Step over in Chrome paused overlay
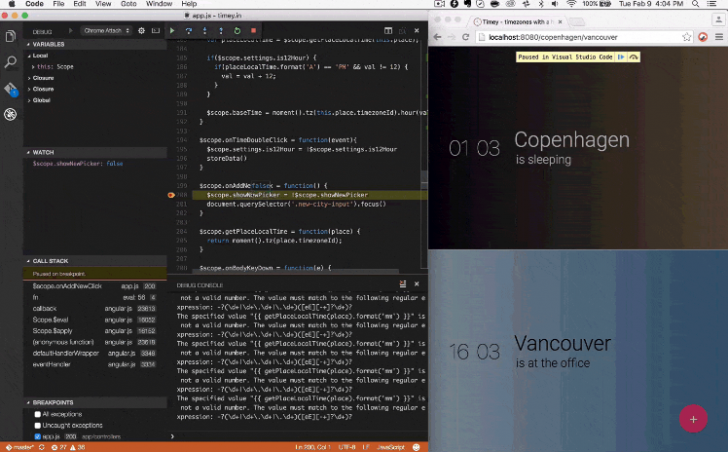 (633, 57)
